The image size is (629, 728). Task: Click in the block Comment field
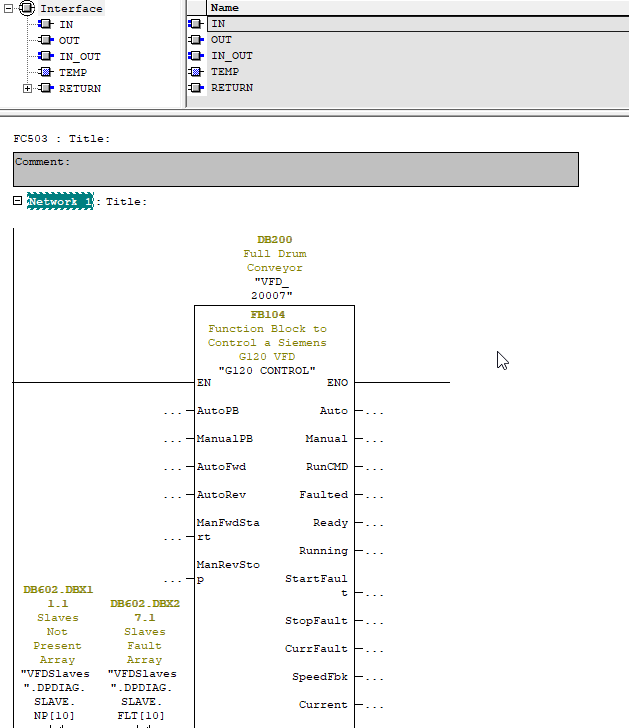pyautogui.click(x=296, y=169)
